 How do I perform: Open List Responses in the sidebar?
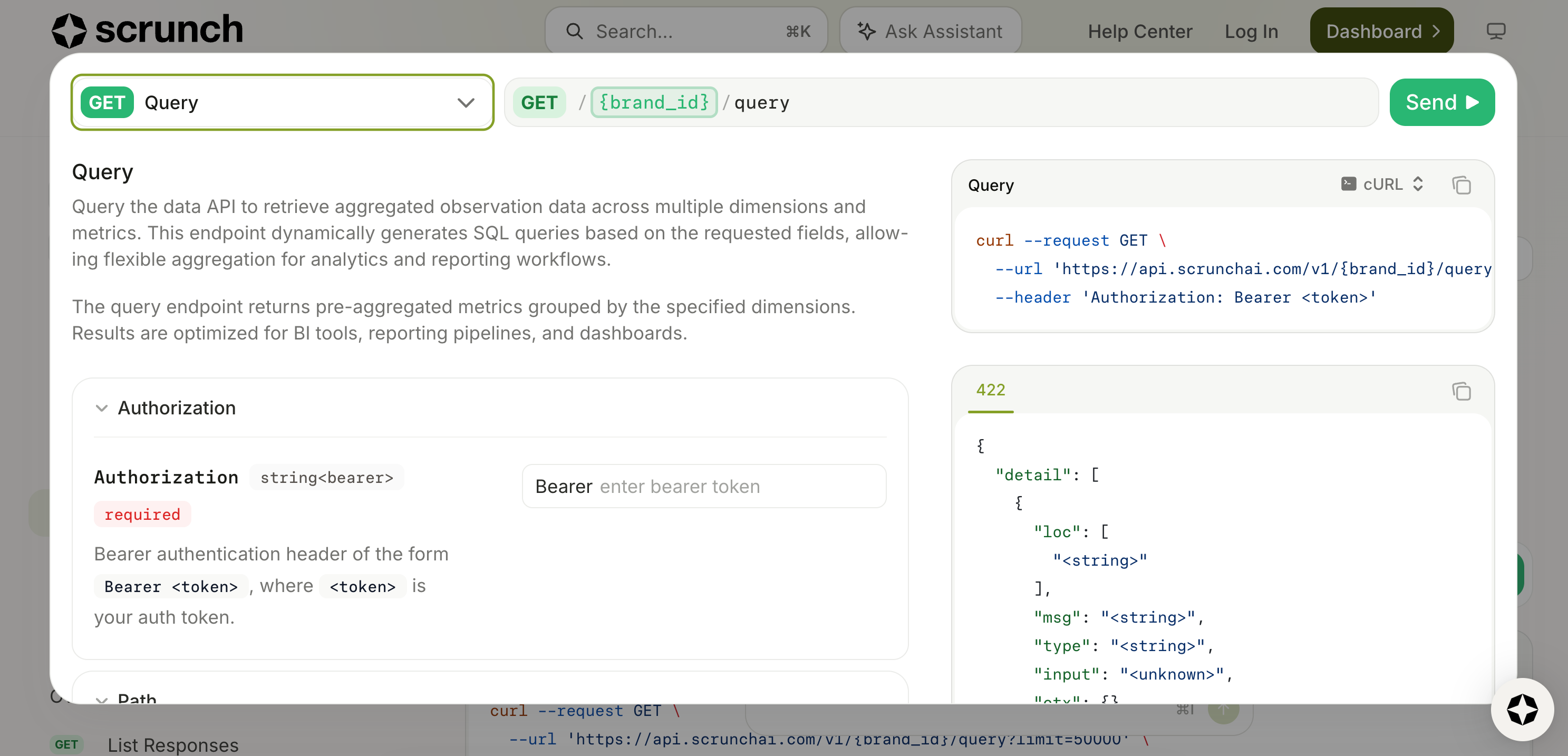[173, 744]
